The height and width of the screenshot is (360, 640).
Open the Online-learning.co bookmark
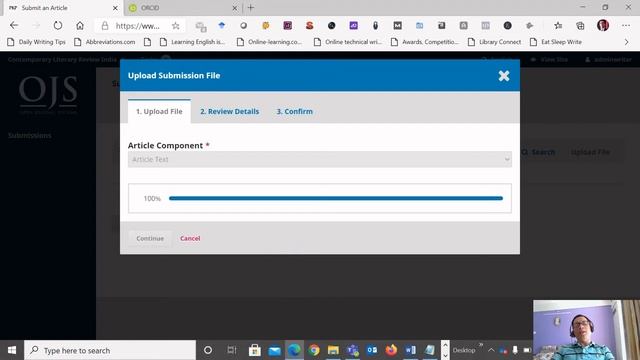[x=269, y=42]
